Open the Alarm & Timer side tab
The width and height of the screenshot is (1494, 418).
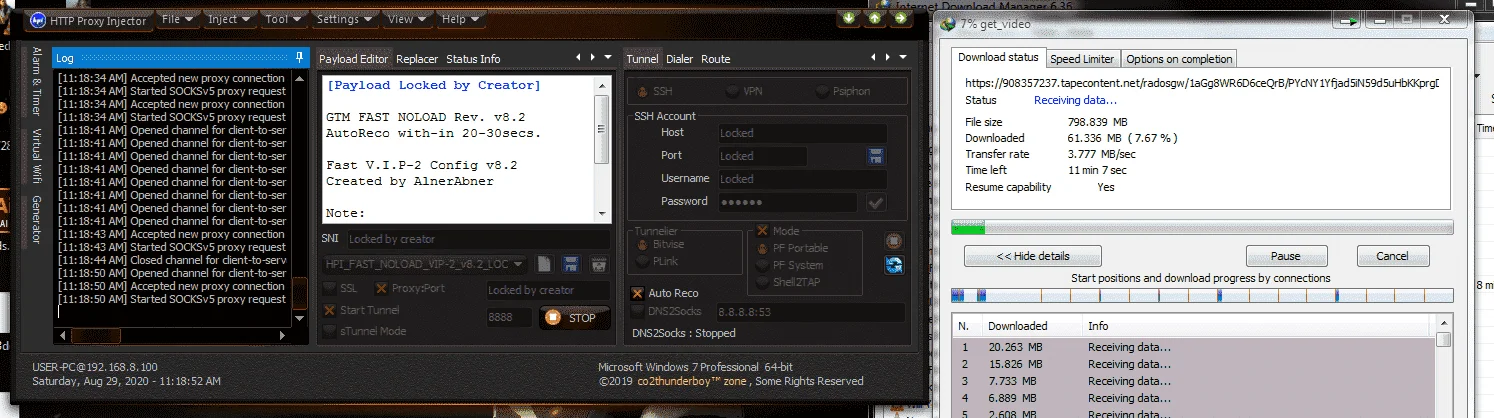pyautogui.click(x=37, y=82)
